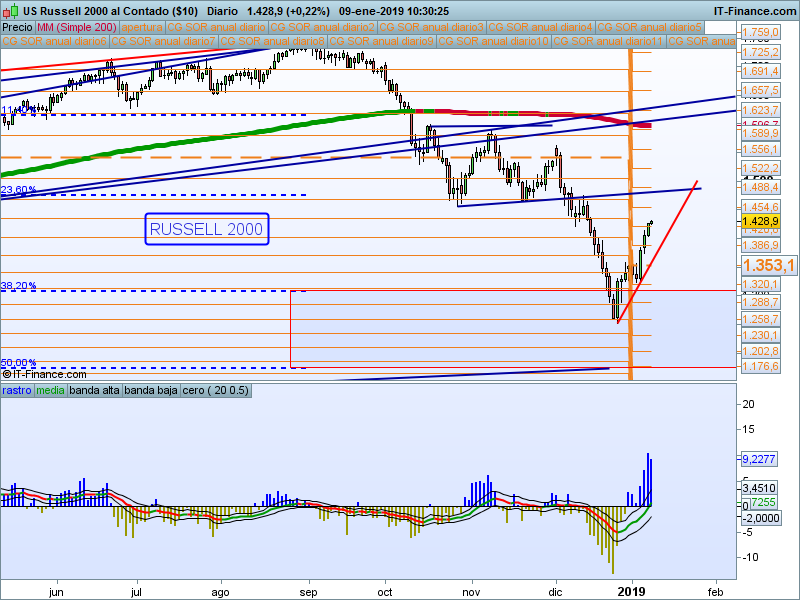Click the 1.258,7 price level label

[760, 319]
